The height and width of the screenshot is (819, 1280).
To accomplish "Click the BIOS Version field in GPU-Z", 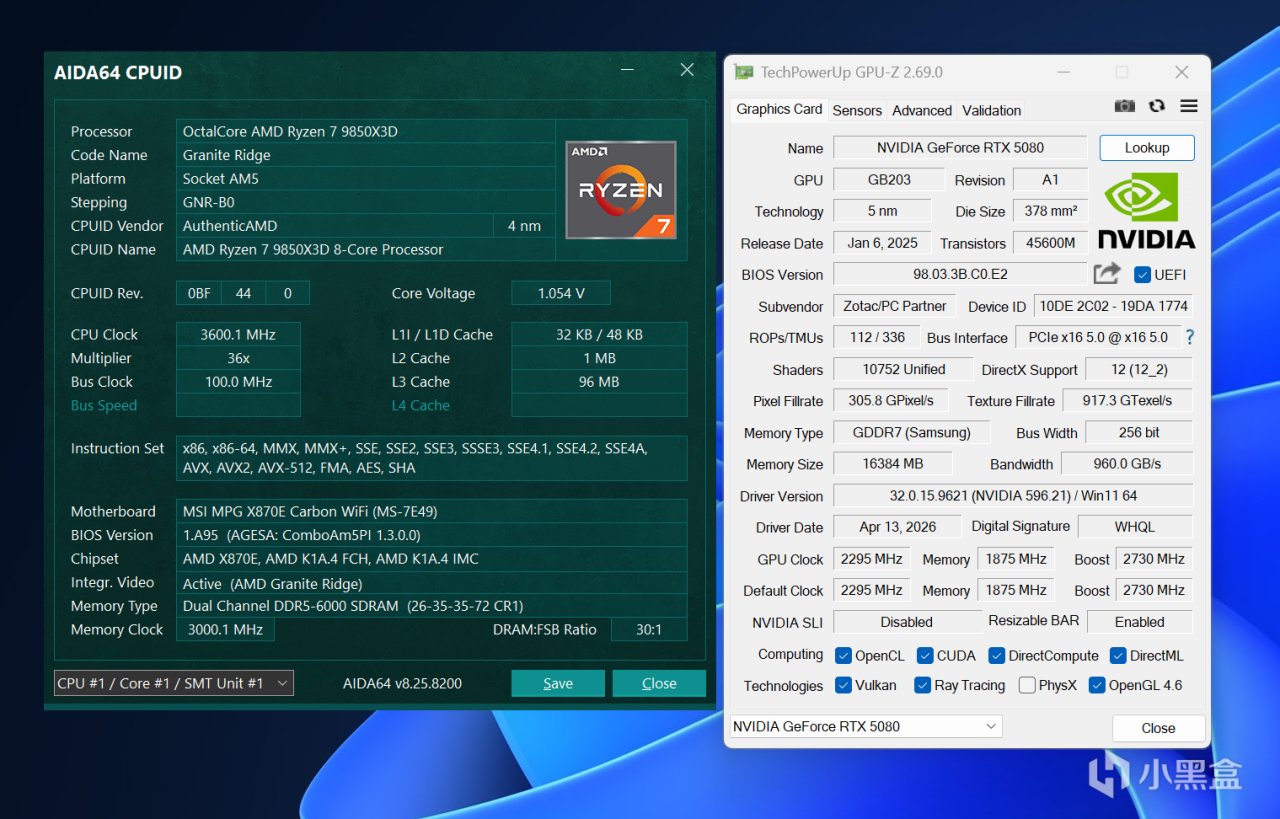I will 960,274.
